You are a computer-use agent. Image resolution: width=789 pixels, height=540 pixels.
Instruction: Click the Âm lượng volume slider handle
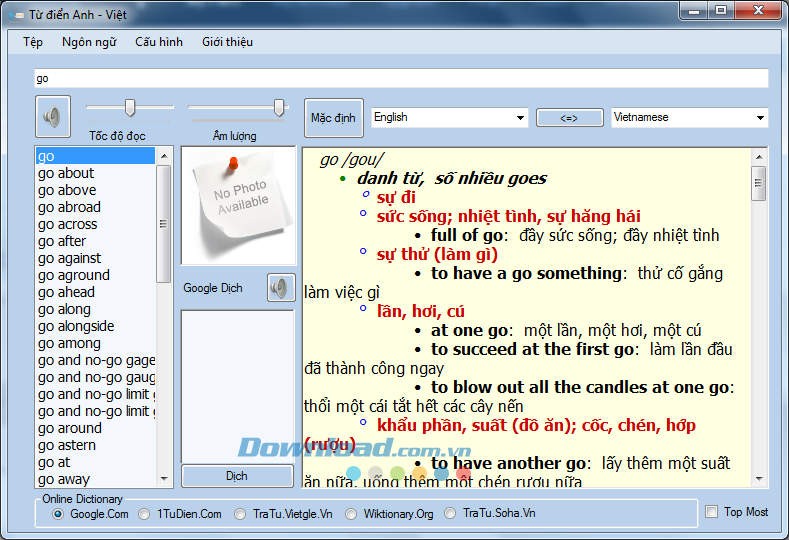click(280, 108)
